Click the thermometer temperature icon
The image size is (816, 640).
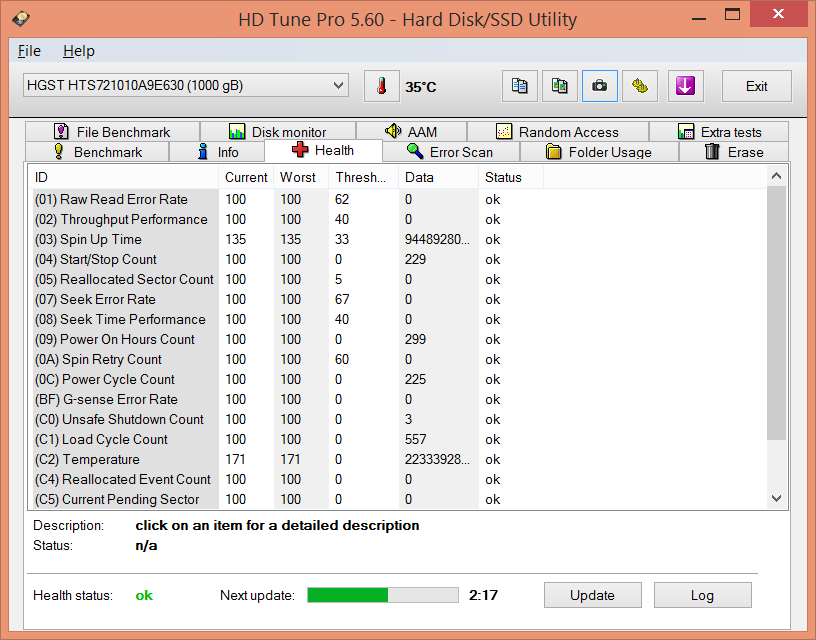pyautogui.click(x=381, y=86)
